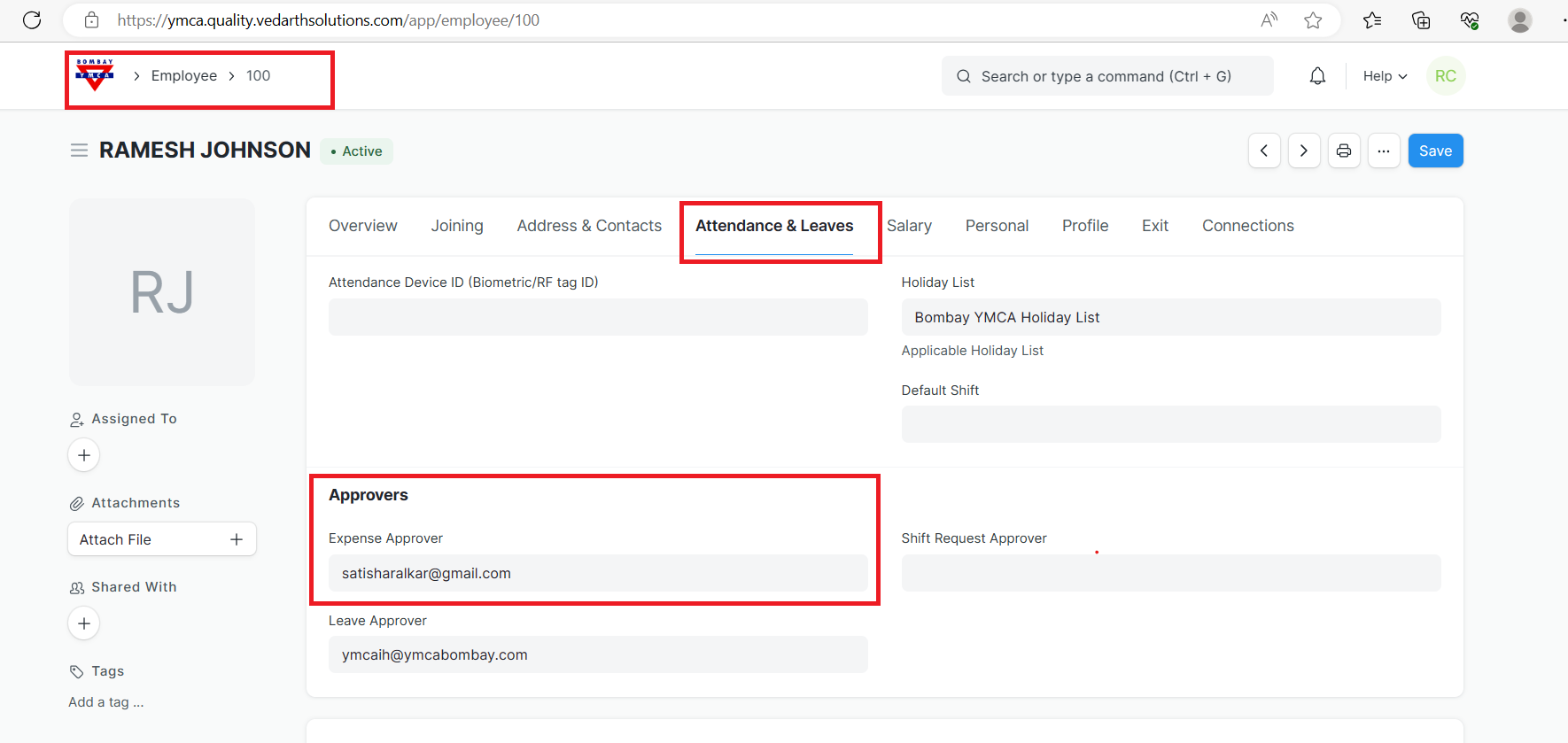Click the Attach File button
Viewport: 1568px width, 743px height.
161,539
